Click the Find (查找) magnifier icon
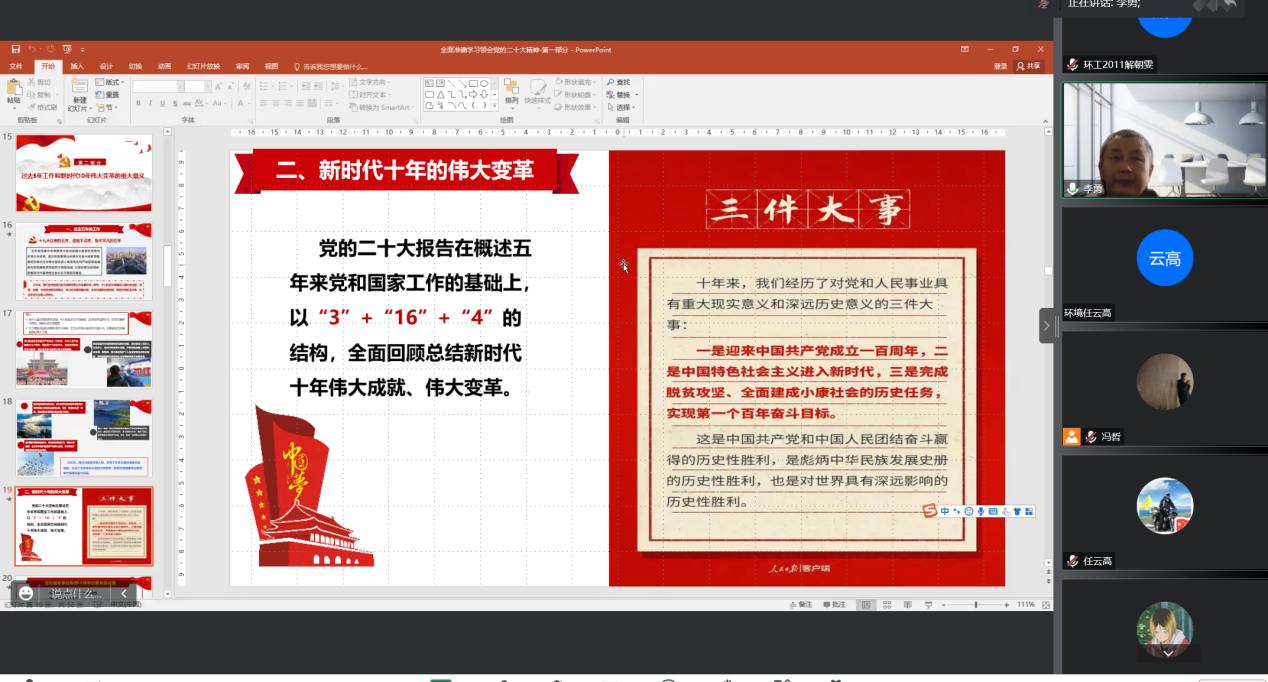The width and height of the screenshot is (1268, 682). (x=611, y=82)
